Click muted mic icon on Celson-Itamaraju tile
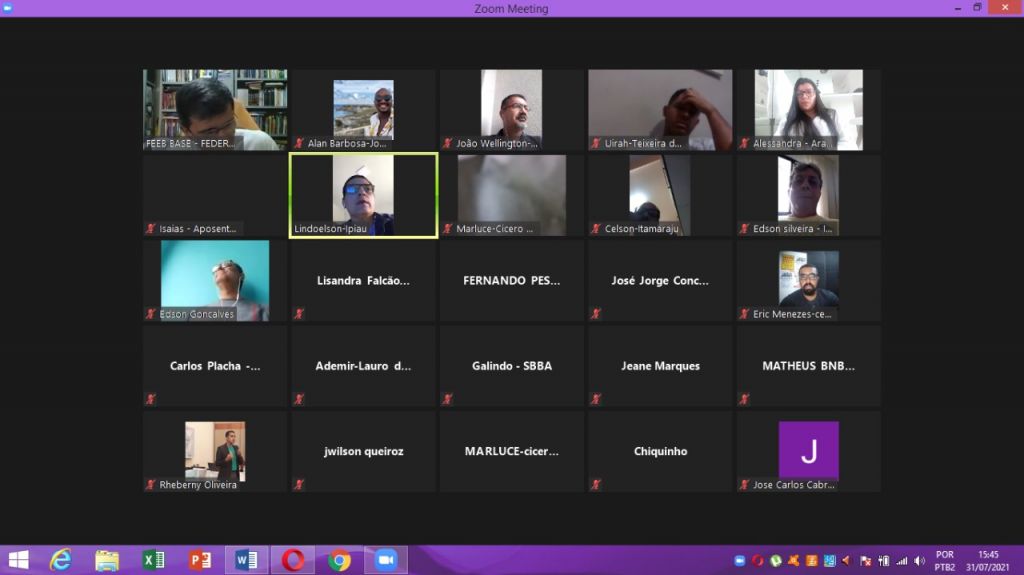 coord(596,229)
